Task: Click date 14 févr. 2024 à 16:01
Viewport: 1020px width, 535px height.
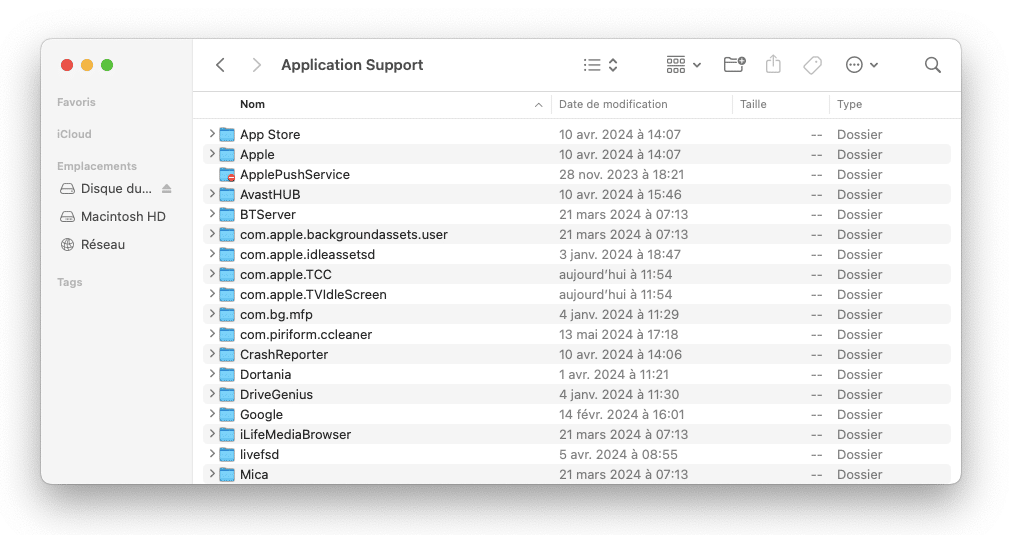Action: click(621, 415)
